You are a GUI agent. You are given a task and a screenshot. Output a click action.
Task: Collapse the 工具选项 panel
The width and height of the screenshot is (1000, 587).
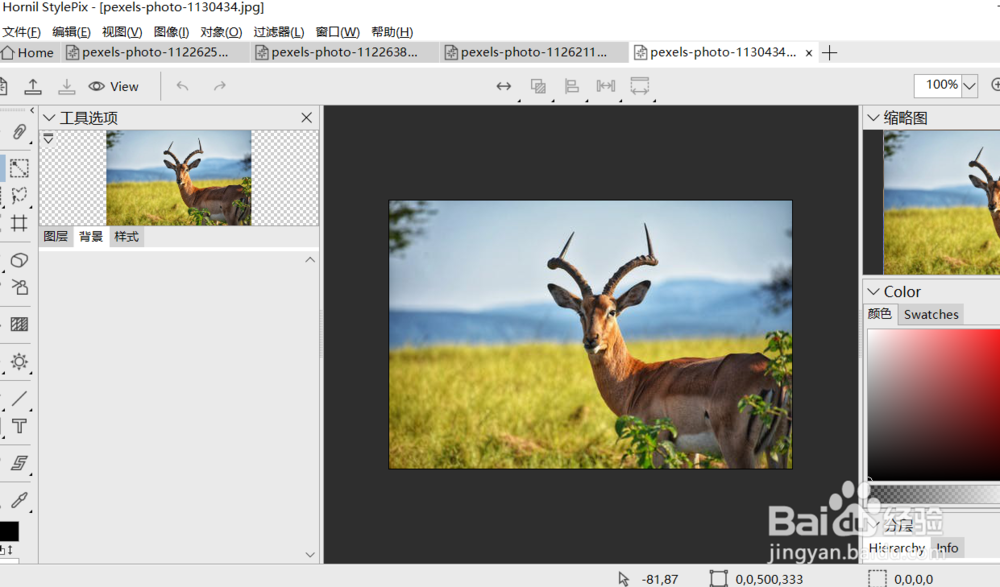[48, 118]
